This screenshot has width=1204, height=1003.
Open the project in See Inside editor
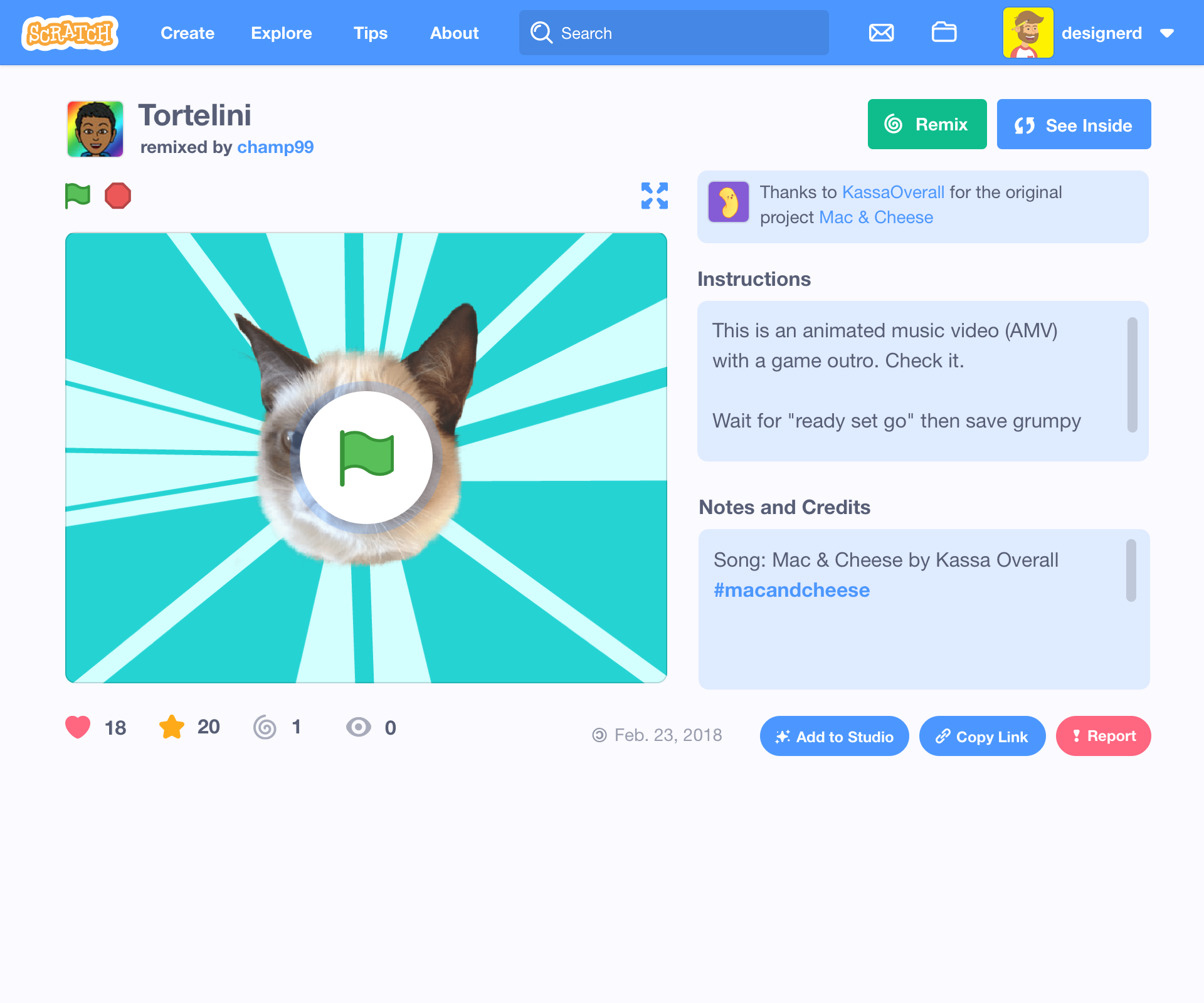point(1074,124)
